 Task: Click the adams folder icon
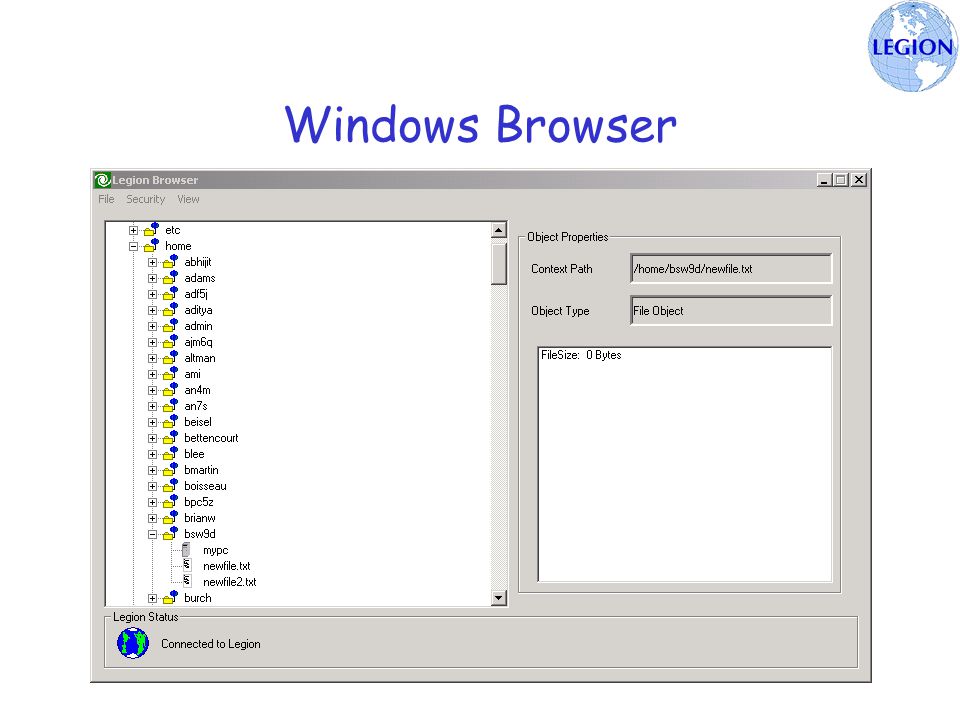[170, 277]
